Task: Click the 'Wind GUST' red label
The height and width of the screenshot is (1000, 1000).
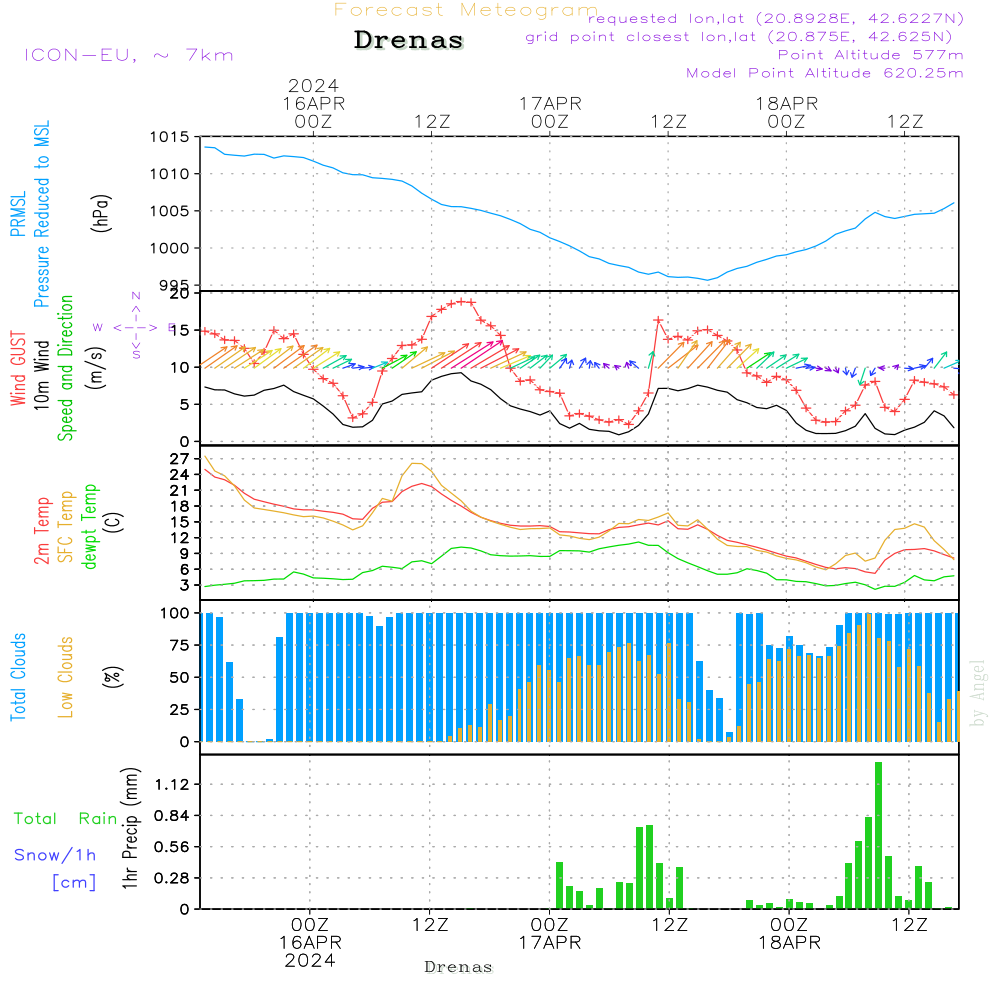Action: pos(18,369)
